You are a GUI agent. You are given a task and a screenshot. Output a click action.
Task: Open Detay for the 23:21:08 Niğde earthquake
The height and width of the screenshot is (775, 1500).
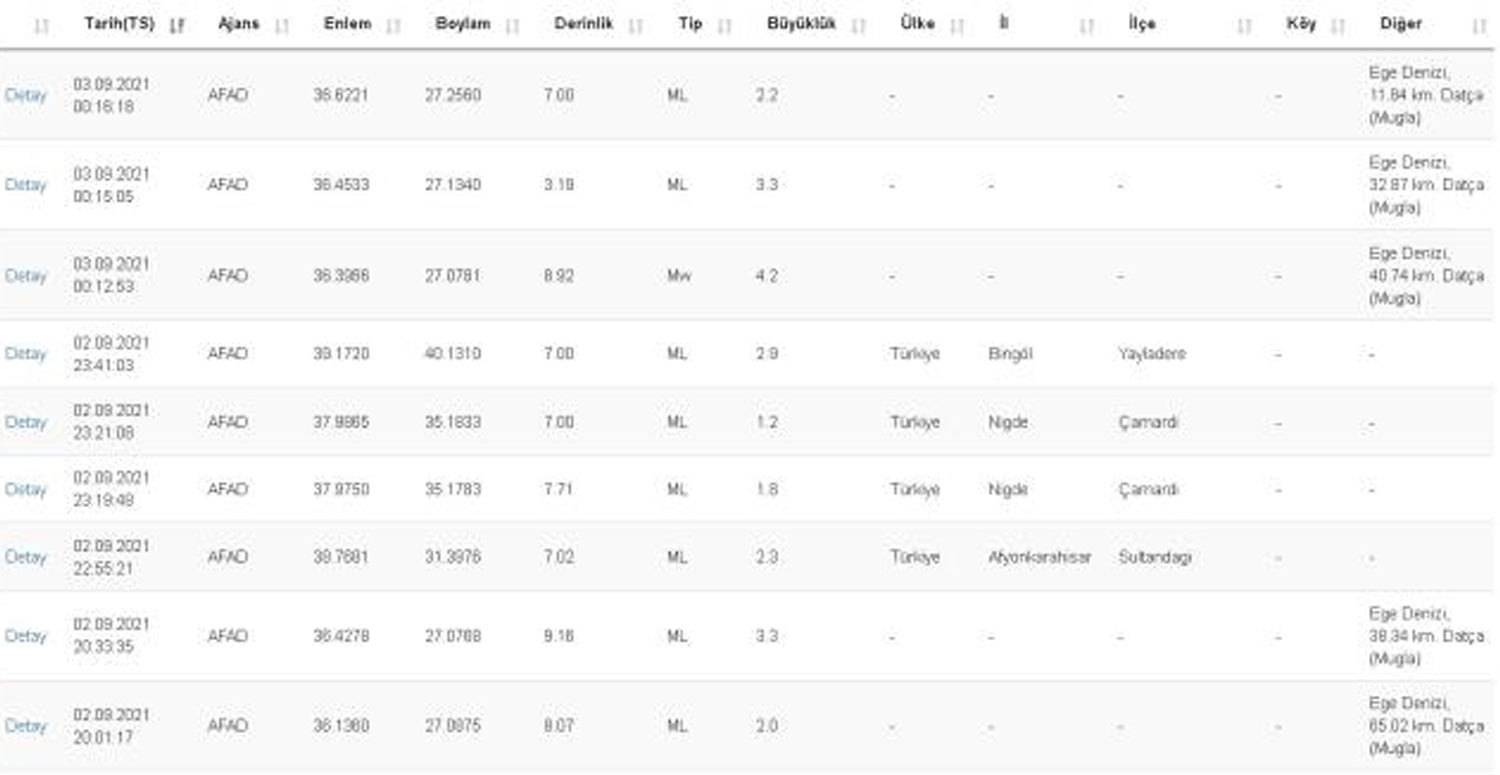[25, 421]
